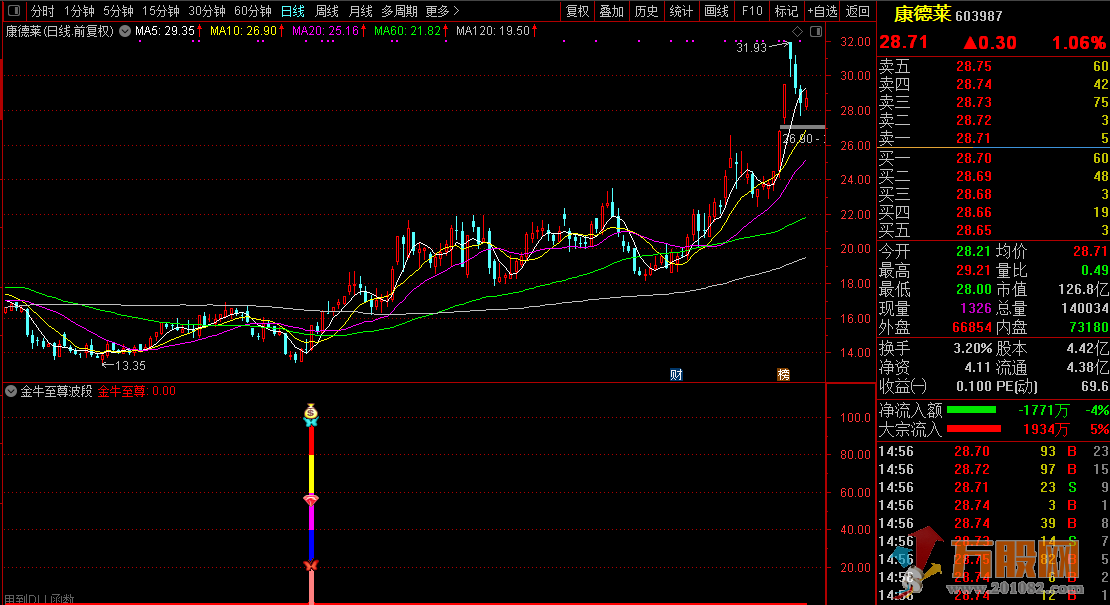Select the 日线 period tab

point(292,11)
